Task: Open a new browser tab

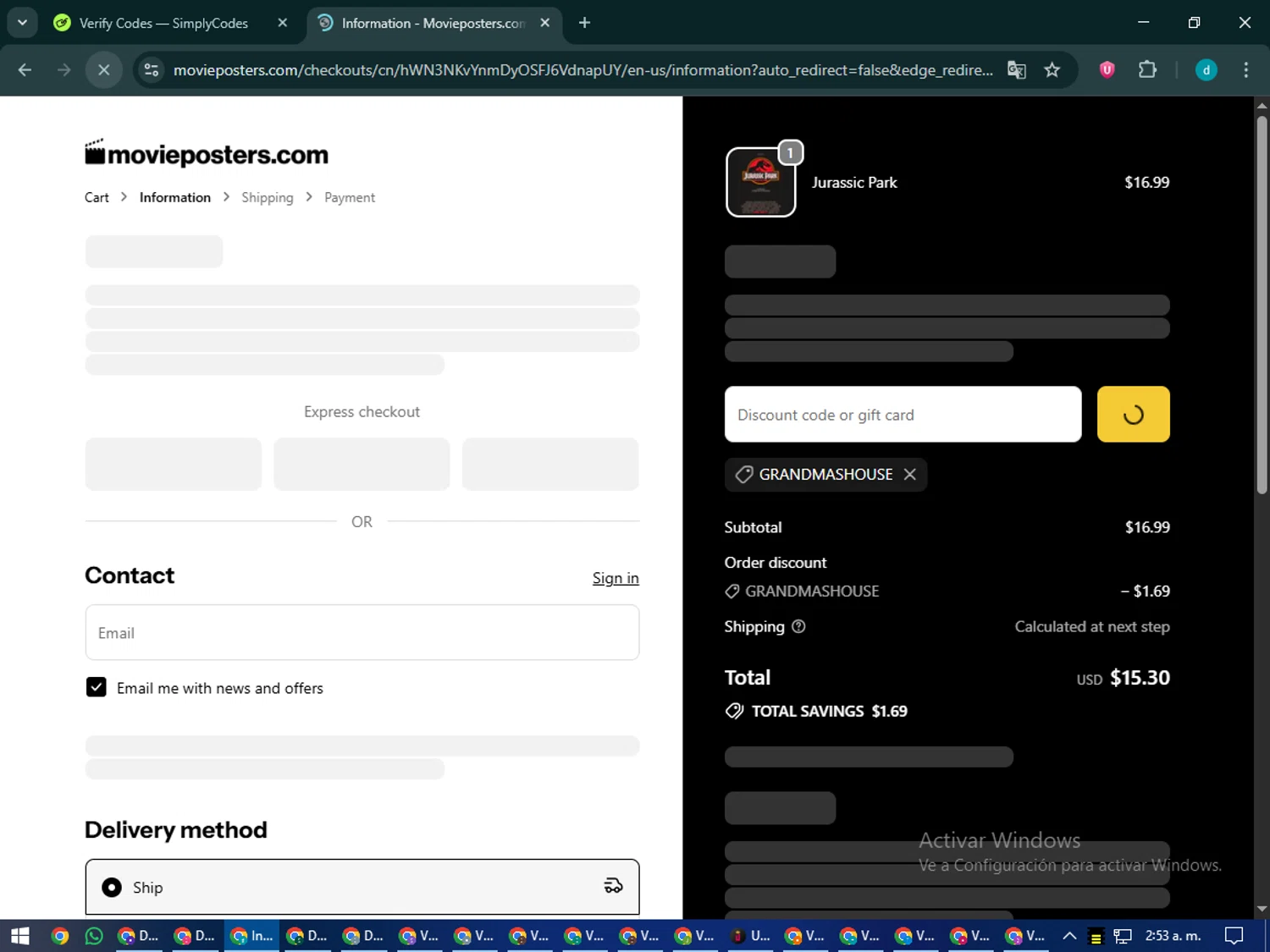Action: (x=584, y=23)
